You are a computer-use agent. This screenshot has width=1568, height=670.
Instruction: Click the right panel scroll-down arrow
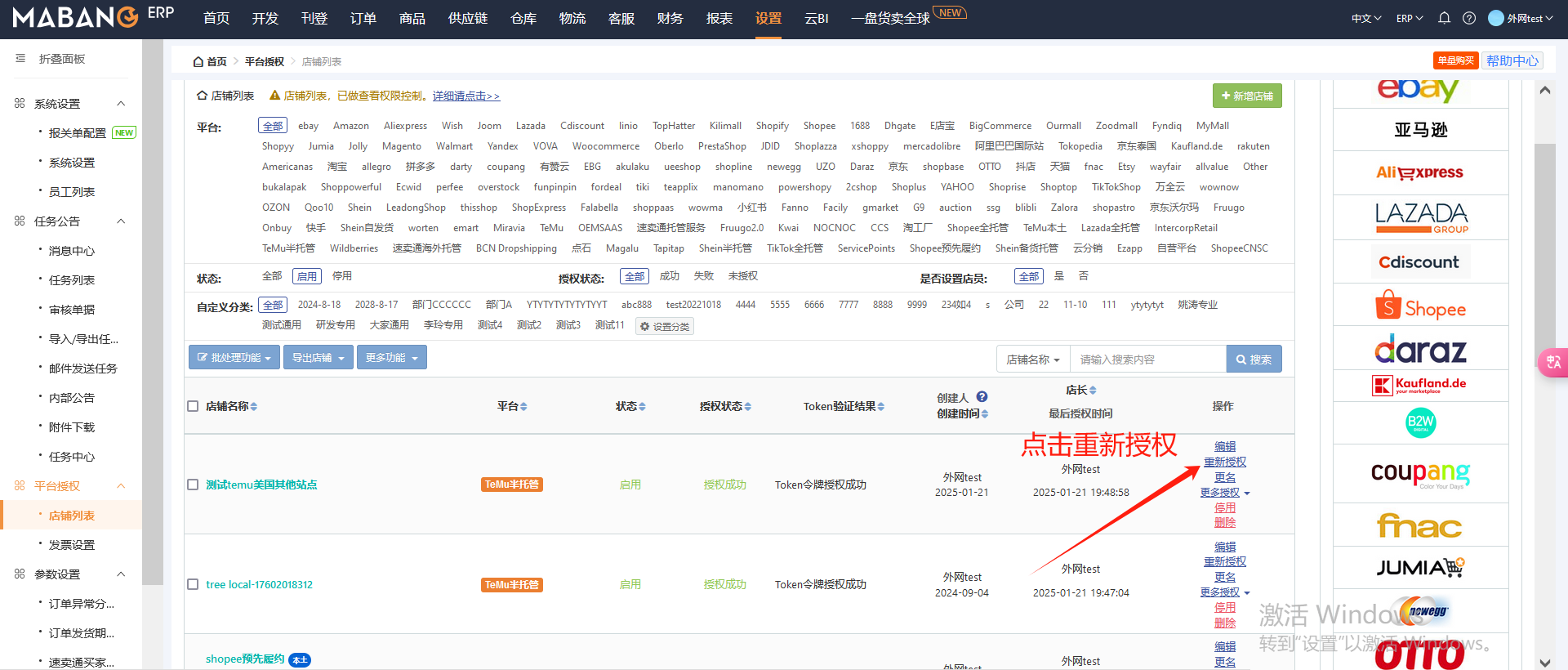[1545, 662]
